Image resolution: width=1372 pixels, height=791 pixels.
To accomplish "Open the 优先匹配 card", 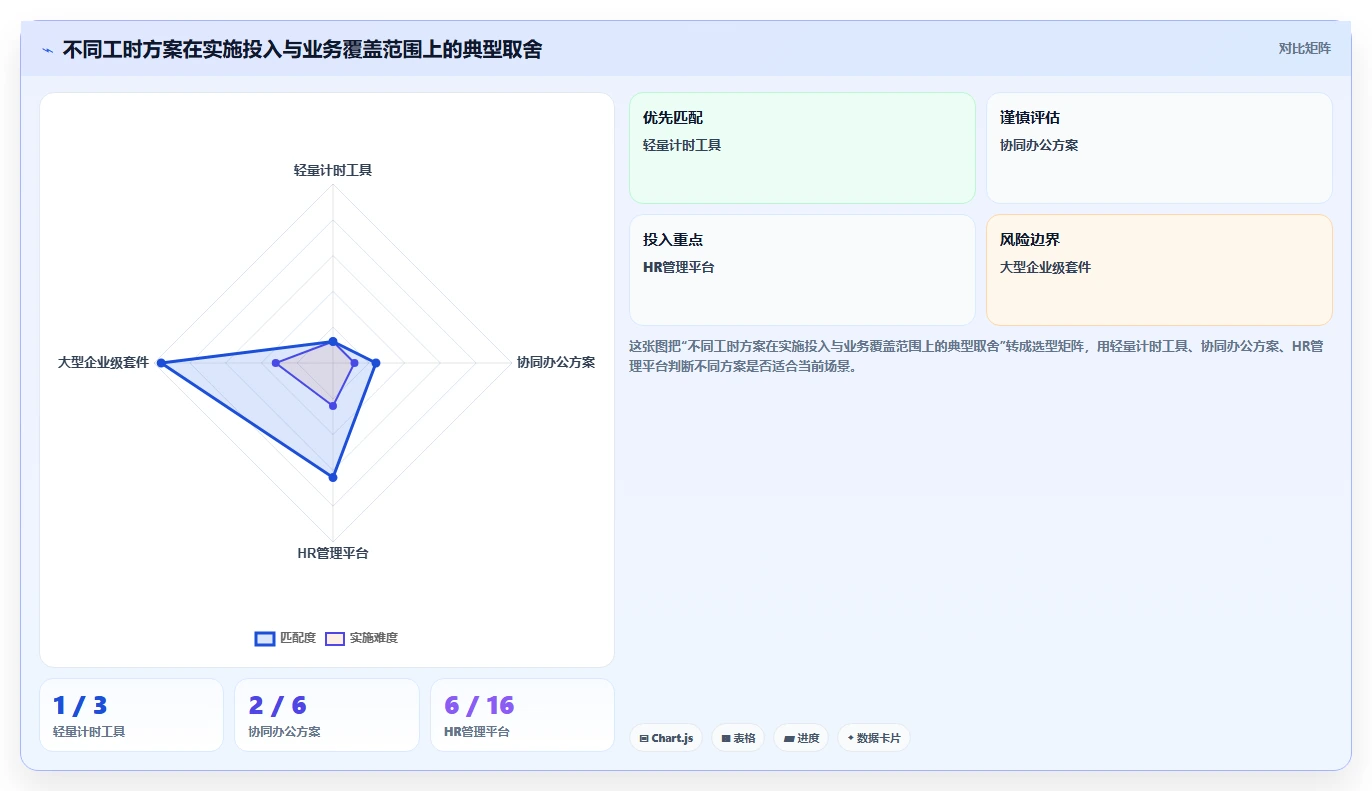I will pos(802,148).
